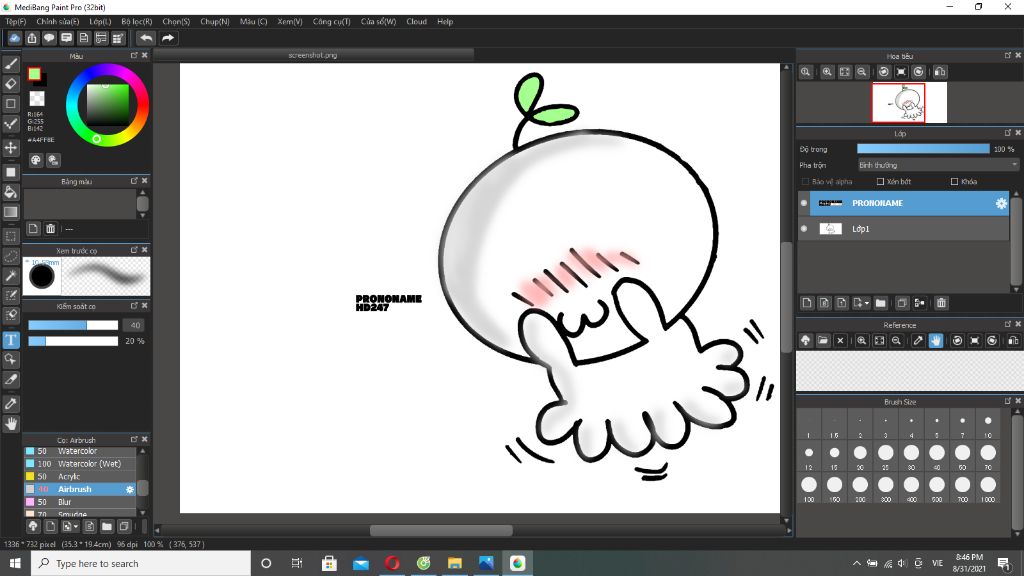Select the Text tool
This screenshot has height=576, width=1024.
pos(11,340)
